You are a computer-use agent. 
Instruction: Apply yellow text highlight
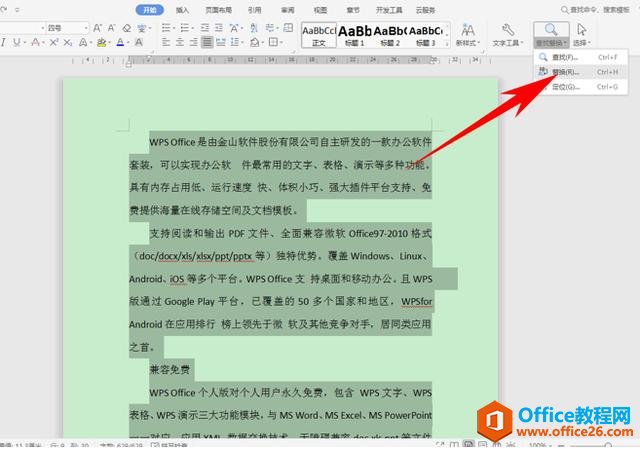(101, 42)
